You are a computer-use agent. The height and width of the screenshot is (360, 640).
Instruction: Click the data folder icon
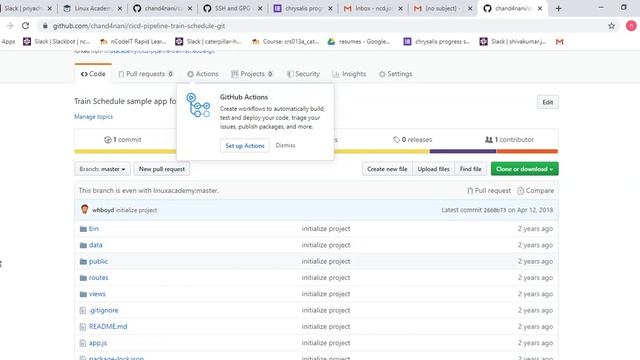(x=83, y=245)
